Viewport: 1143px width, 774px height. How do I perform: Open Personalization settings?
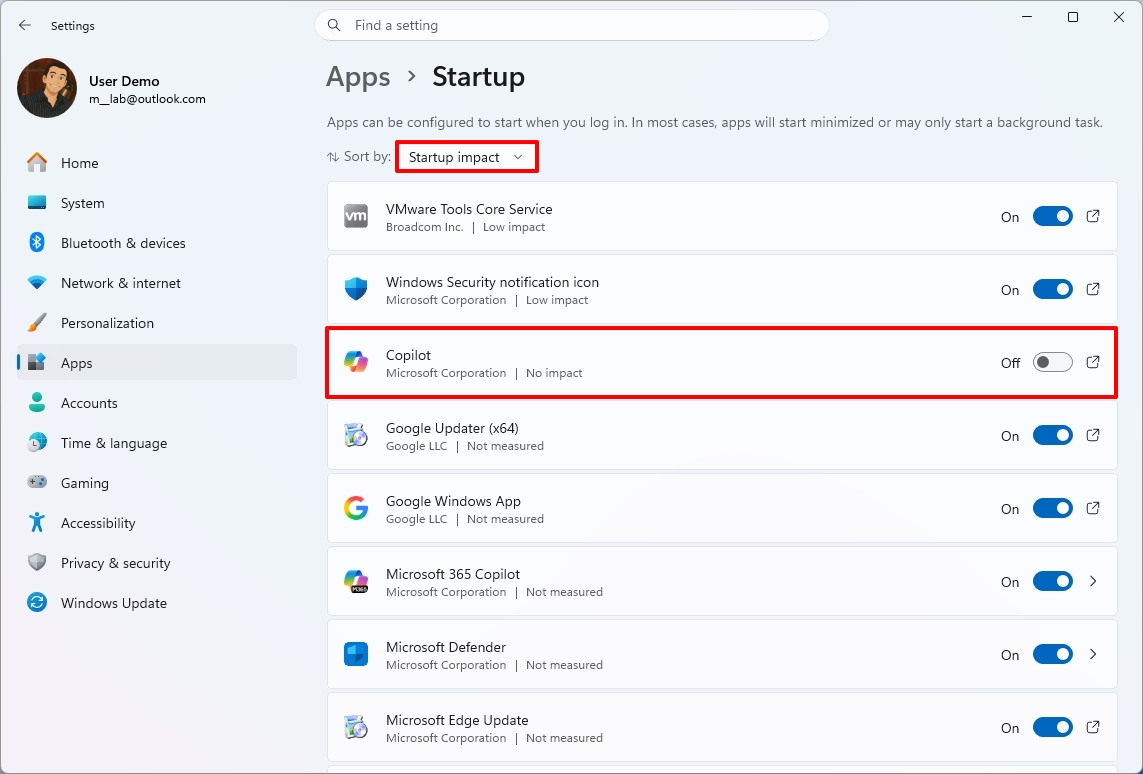tap(157, 323)
